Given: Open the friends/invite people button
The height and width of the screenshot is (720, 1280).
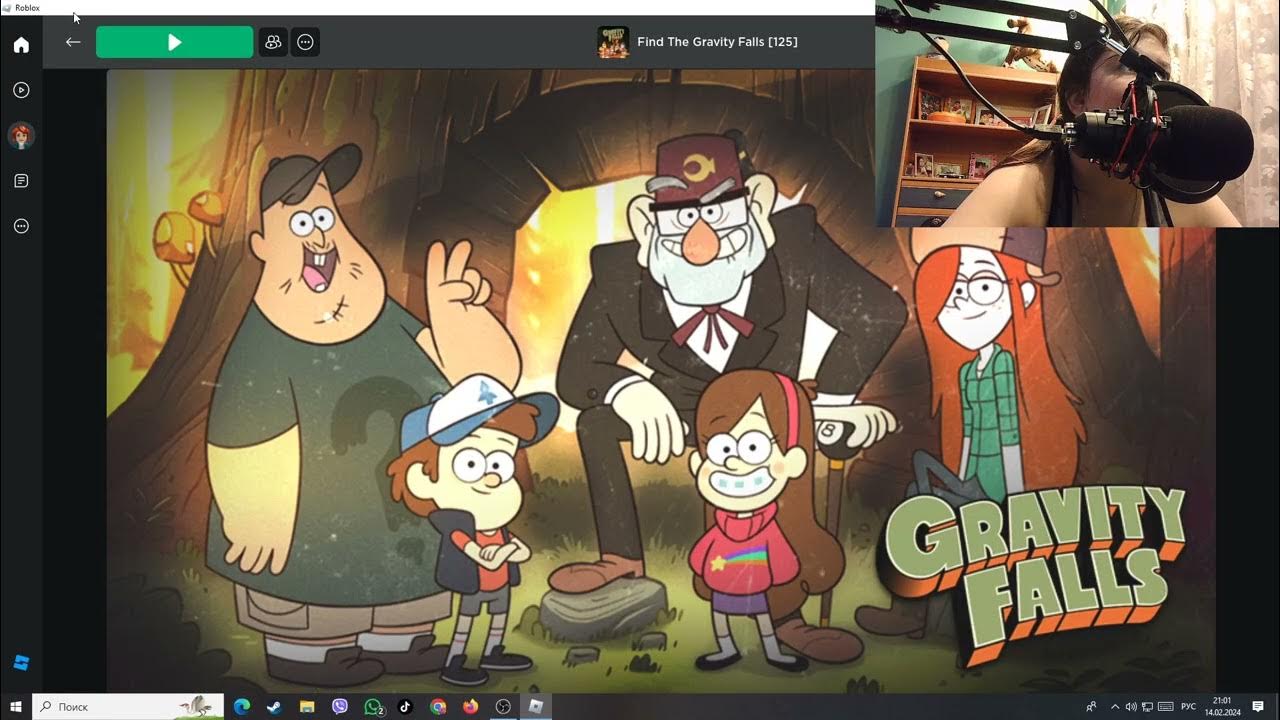Looking at the screenshot, I should click(273, 42).
